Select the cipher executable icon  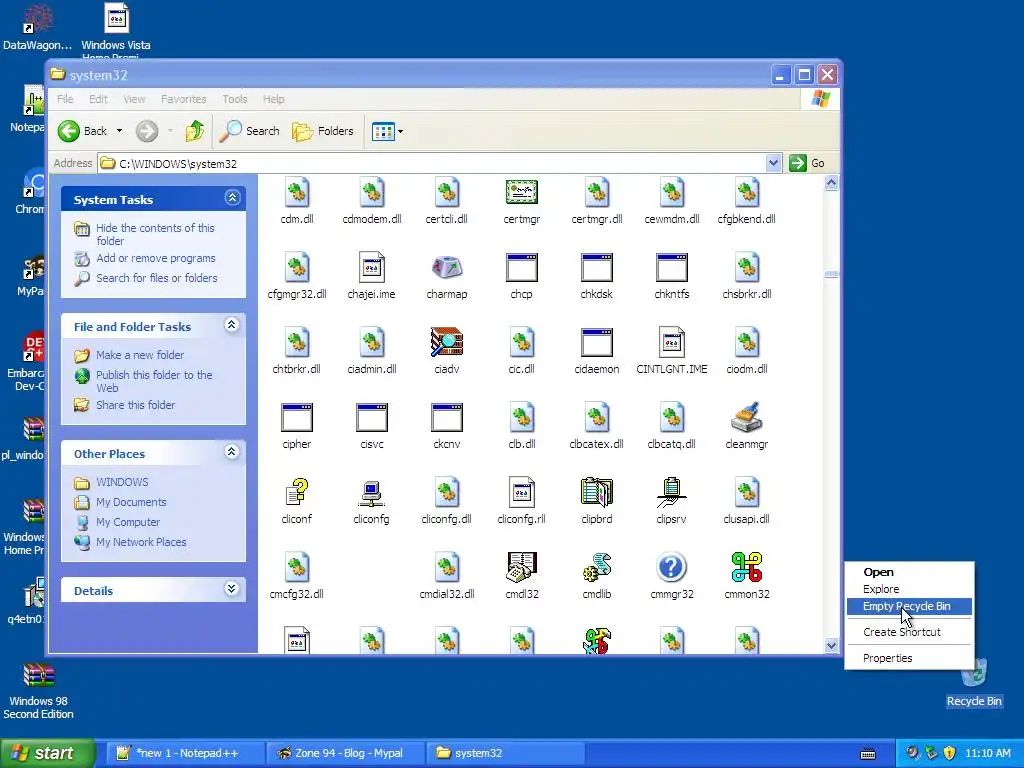pyautogui.click(x=296, y=418)
